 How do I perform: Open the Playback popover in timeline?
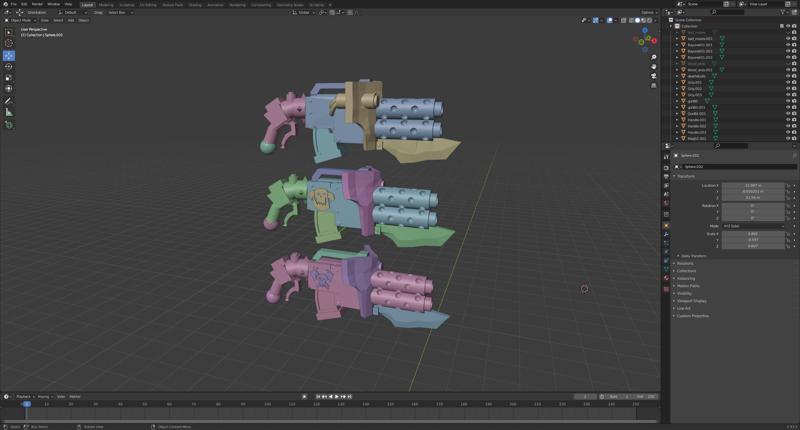24,396
